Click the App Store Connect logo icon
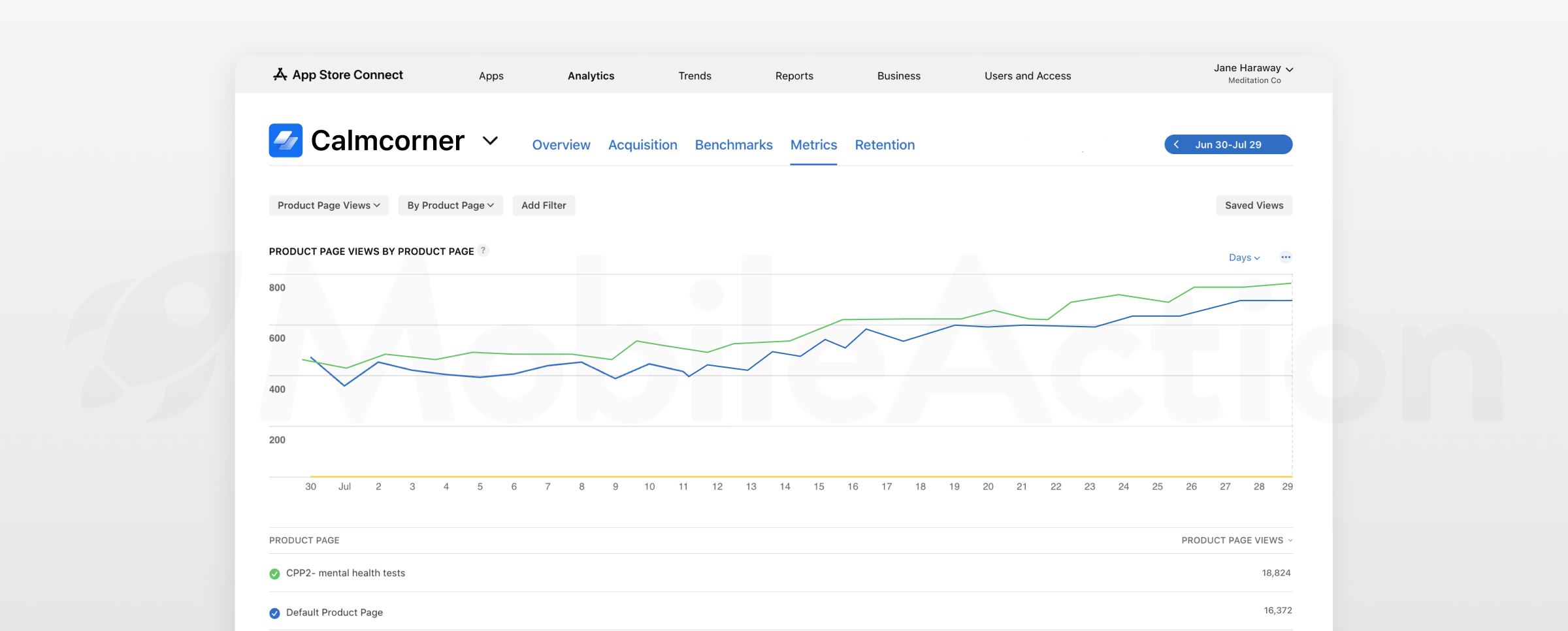Viewport: 1568px width, 631px height. (x=280, y=74)
